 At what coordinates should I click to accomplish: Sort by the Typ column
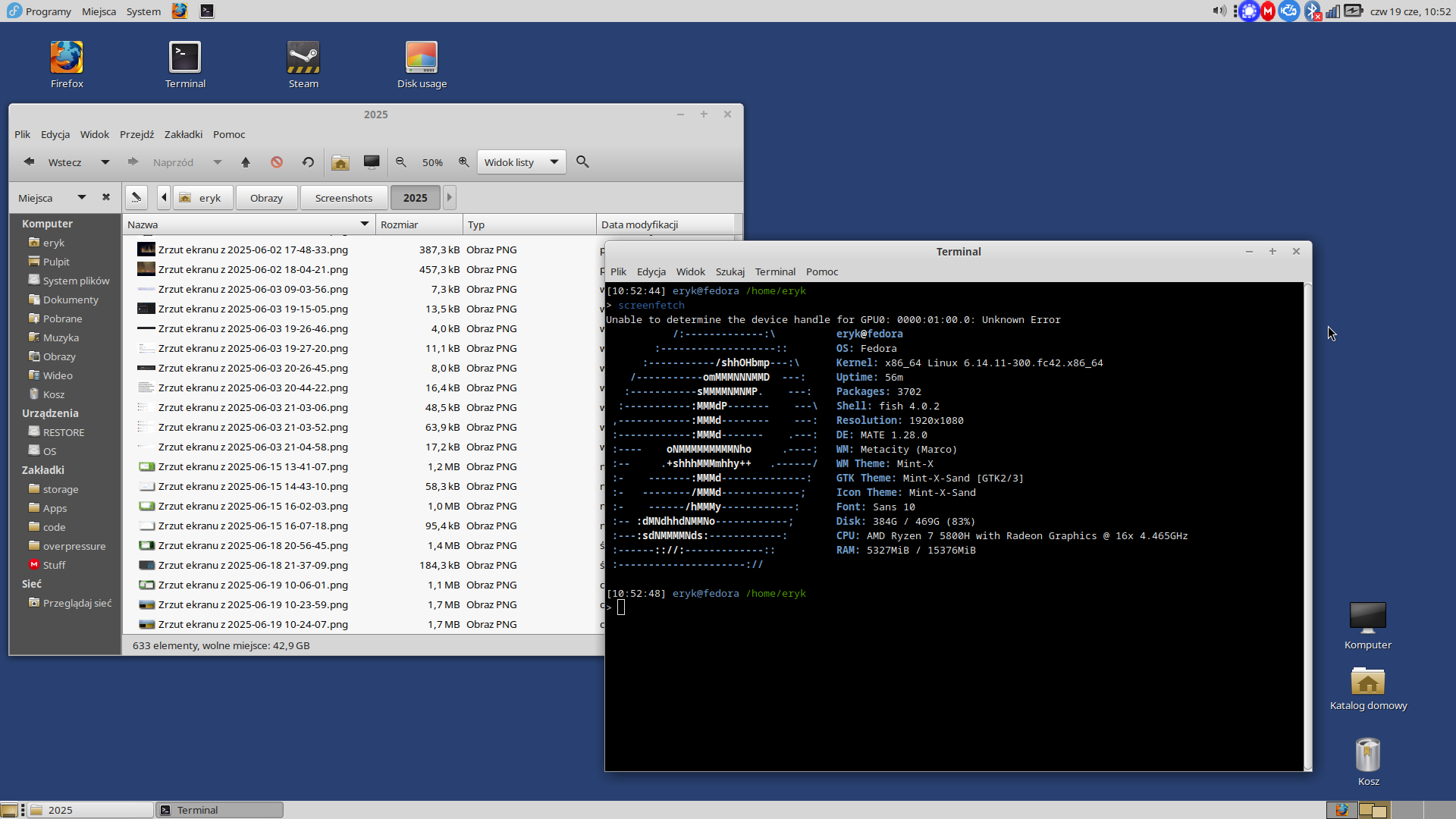(529, 224)
